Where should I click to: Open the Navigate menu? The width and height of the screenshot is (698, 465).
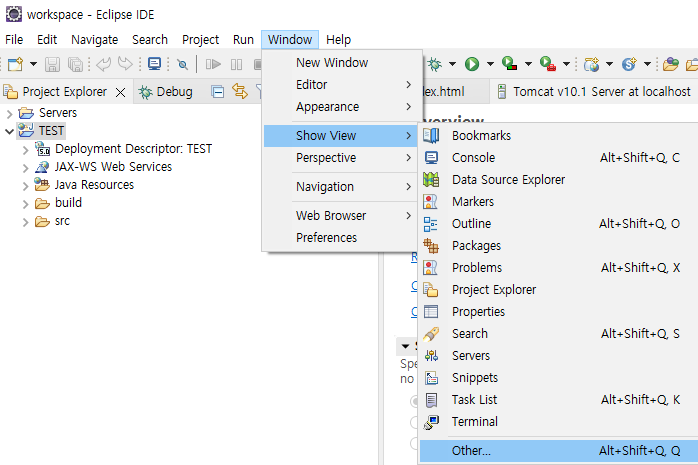(94, 40)
